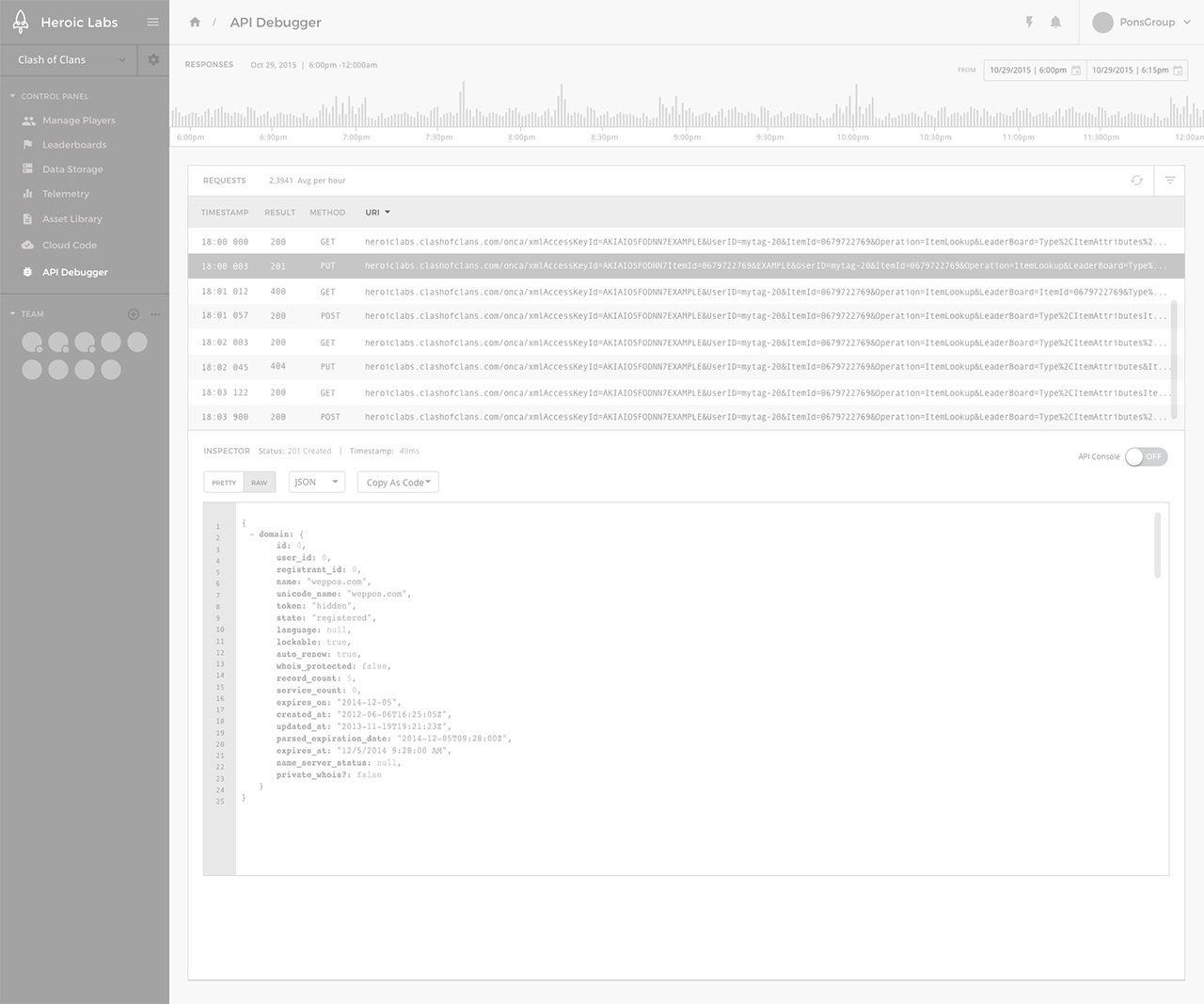Open the PonsGroup account menu
This screenshot has width=1204, height=1004.
tap(1142, 23)
